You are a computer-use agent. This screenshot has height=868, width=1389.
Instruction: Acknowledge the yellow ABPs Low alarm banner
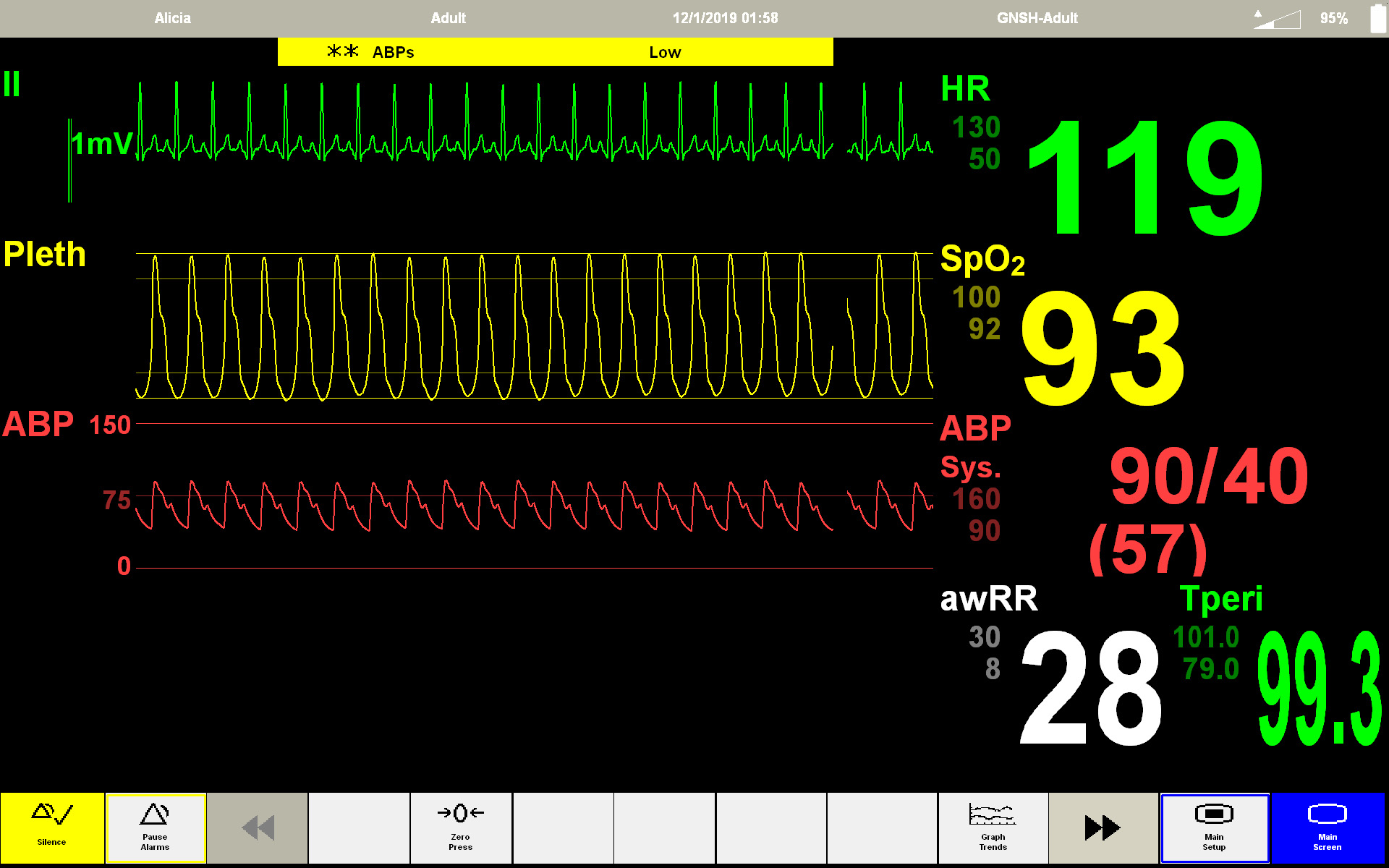tap(555, 52)
